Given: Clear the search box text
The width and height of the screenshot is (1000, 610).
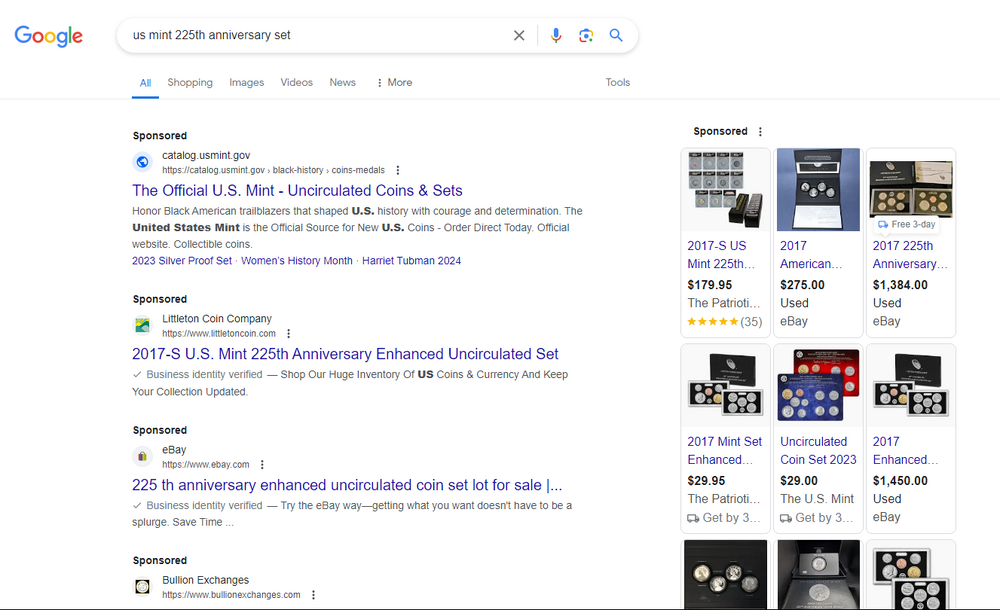Looking at the screenshot, I should click(519, 36).
